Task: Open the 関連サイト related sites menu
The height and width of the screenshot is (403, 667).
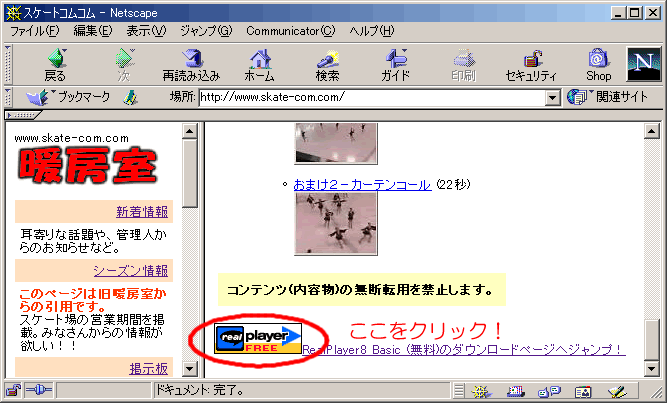Action: (x=607, y=97)
